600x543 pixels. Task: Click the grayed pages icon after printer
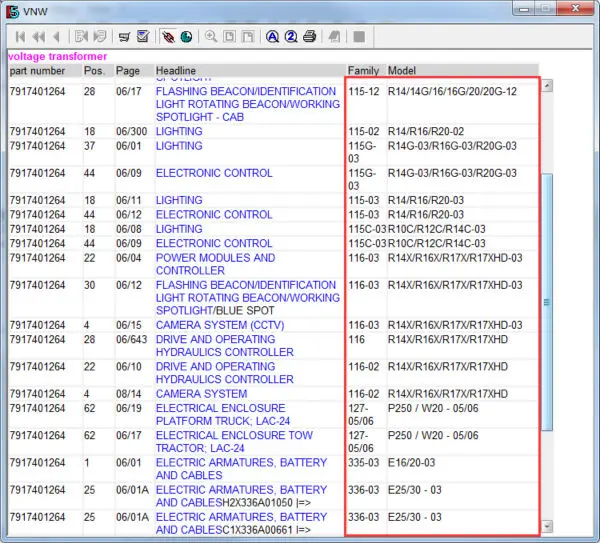click(334, 37)
